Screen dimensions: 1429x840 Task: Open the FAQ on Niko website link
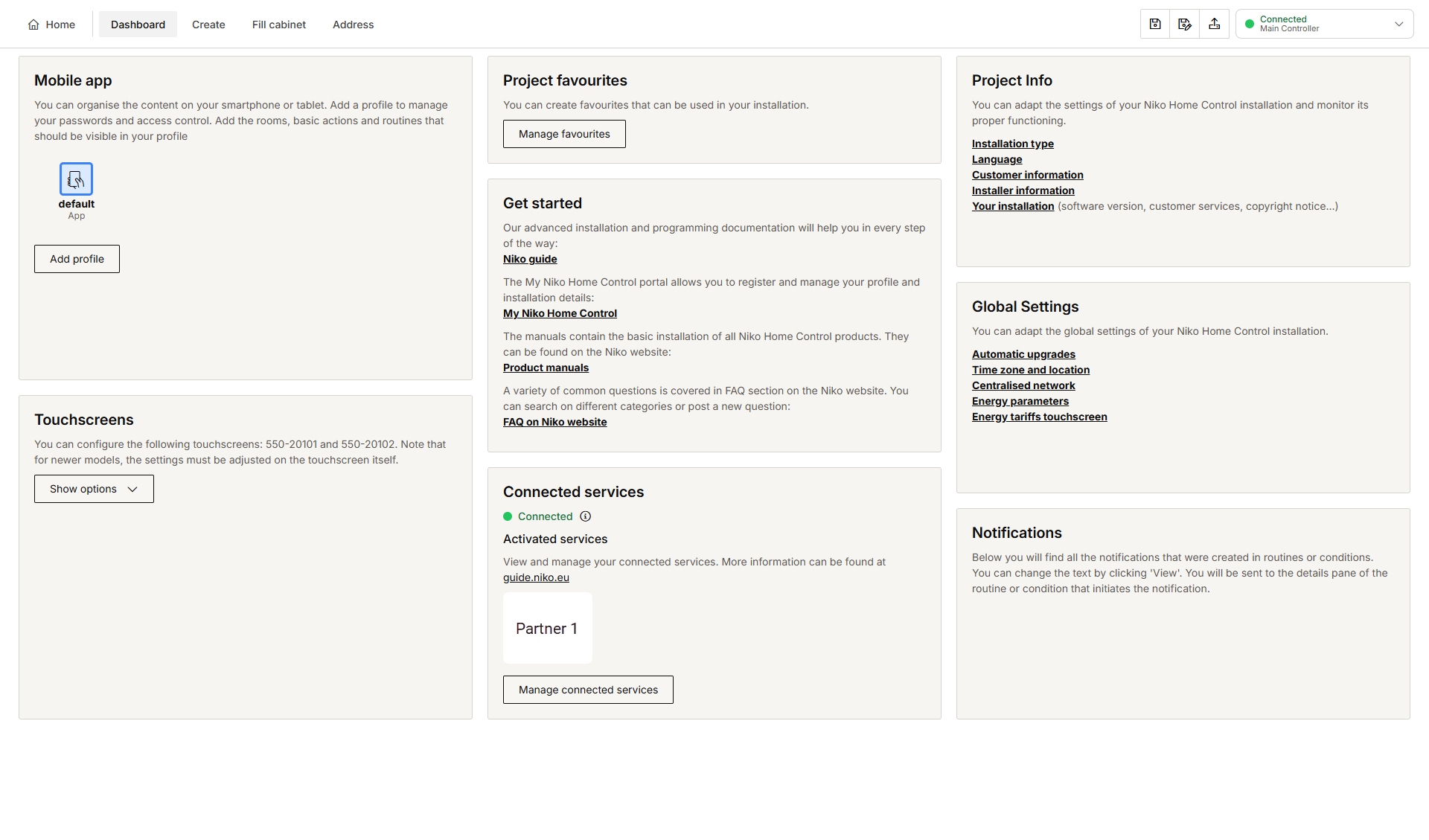pyautogui.click(x=554, y=422)
